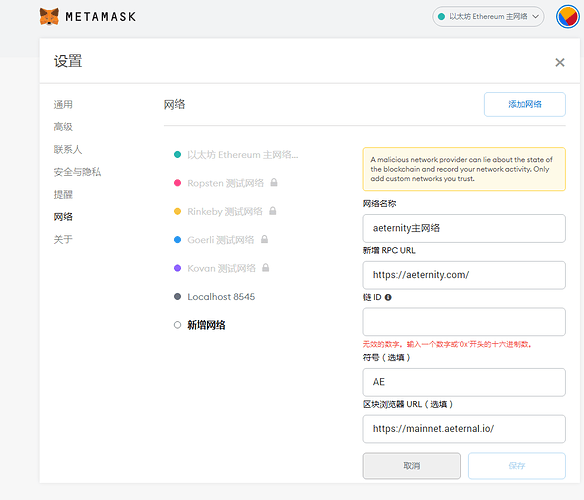This screenshot has width=584, height=500.
Task: Click the lock icon beside Ropsten
Action: [x=274, y=183]
